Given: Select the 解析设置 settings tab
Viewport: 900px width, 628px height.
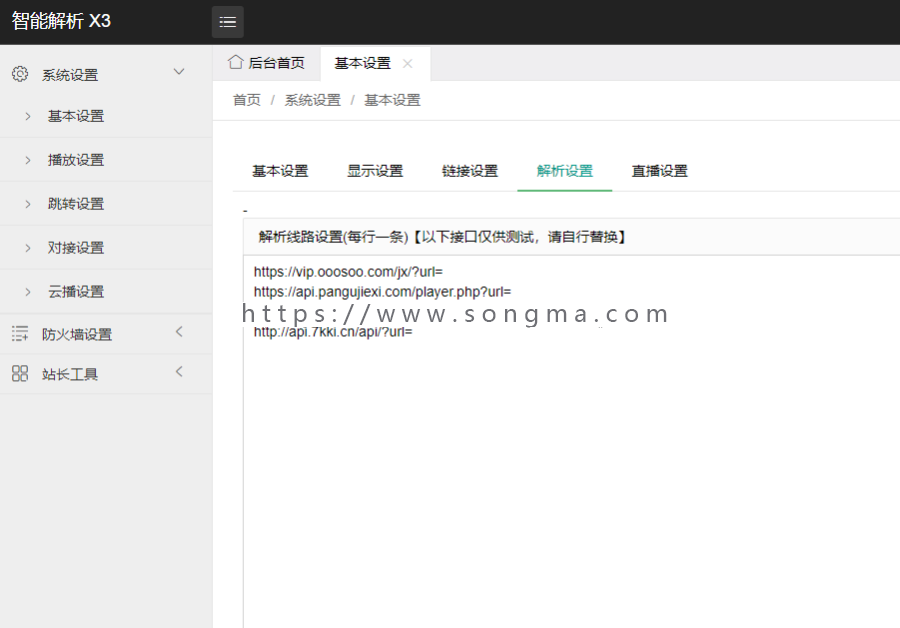Looking at the screenshot, I should pyautogui.click(x=565, y=171).
